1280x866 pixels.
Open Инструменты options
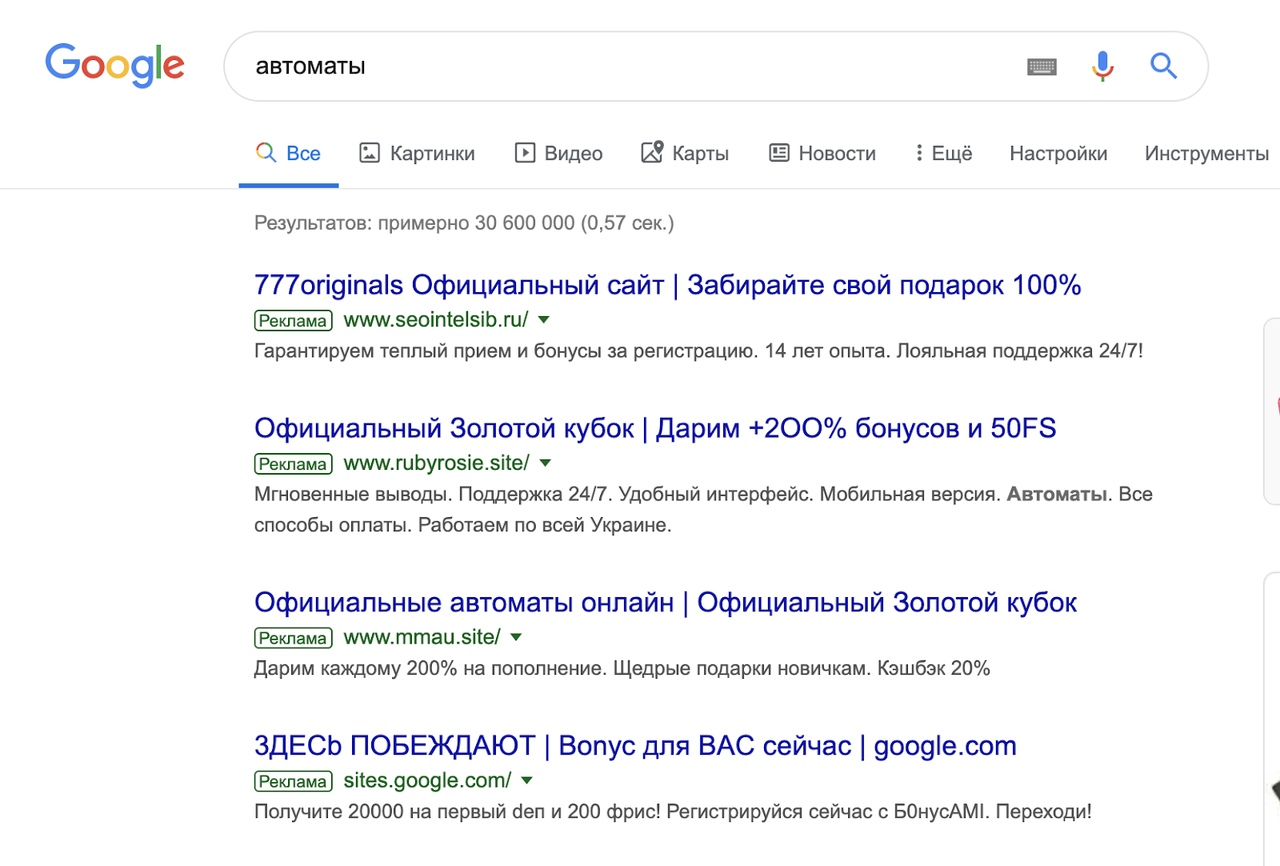pos(1206,153)
